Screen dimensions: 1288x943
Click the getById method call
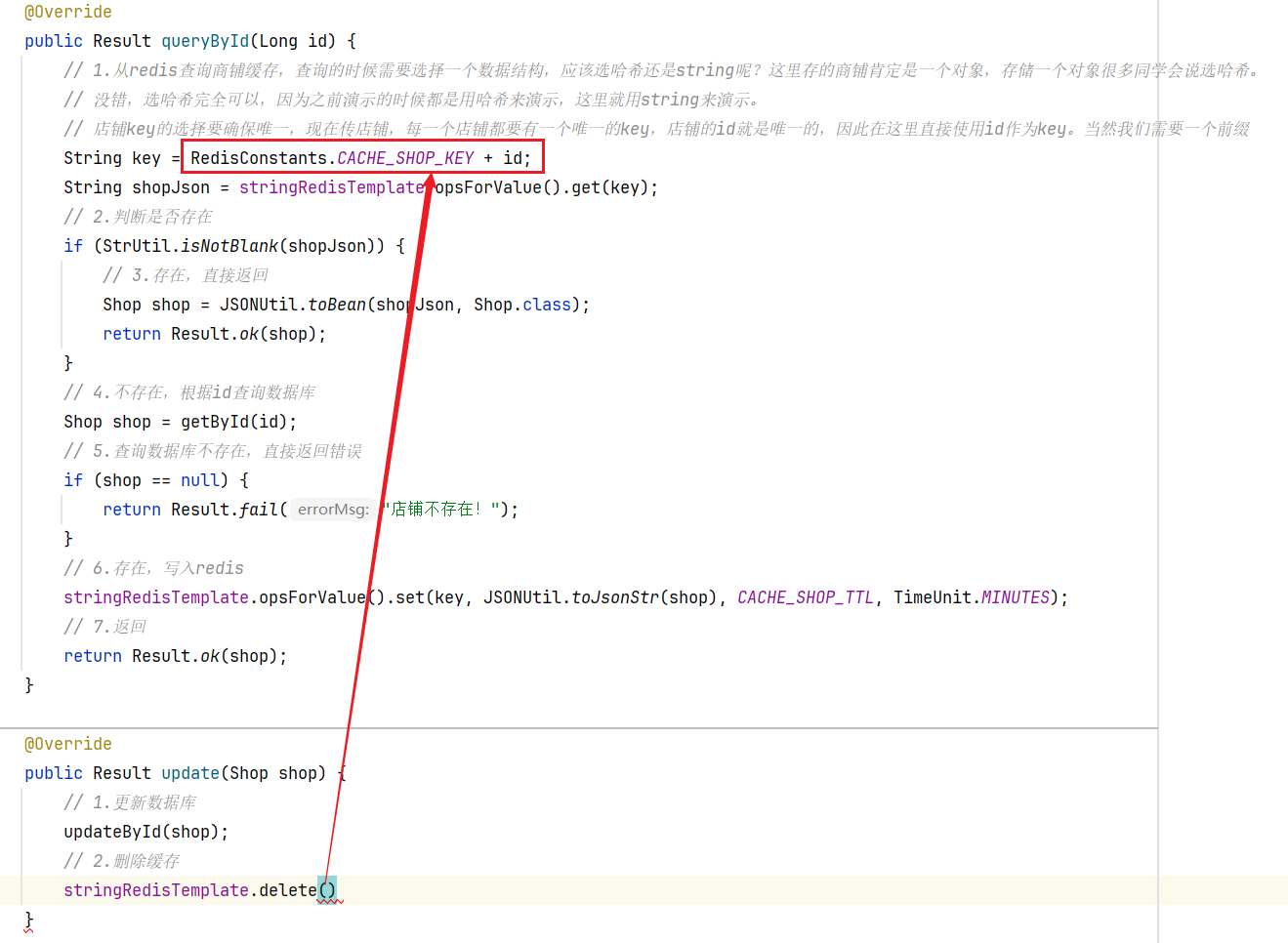(215, 422)
